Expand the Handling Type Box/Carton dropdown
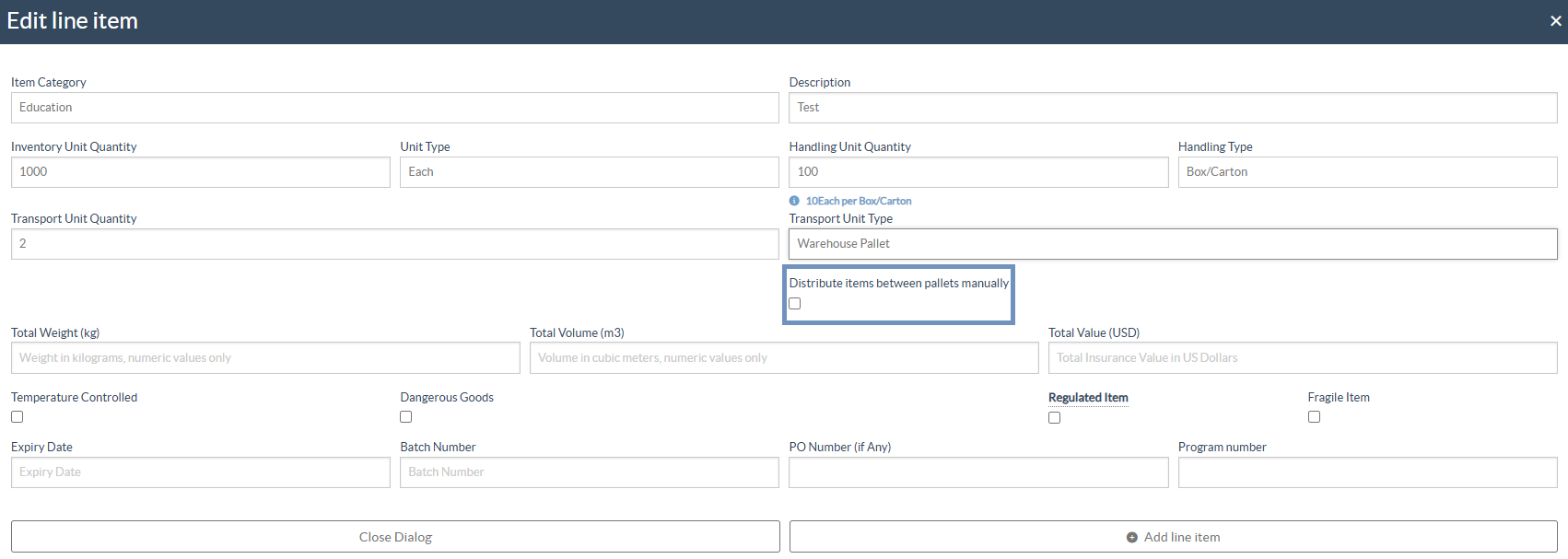This screenshot has height=559, width=1568. pyautogui.click(x=1367, y=172)
